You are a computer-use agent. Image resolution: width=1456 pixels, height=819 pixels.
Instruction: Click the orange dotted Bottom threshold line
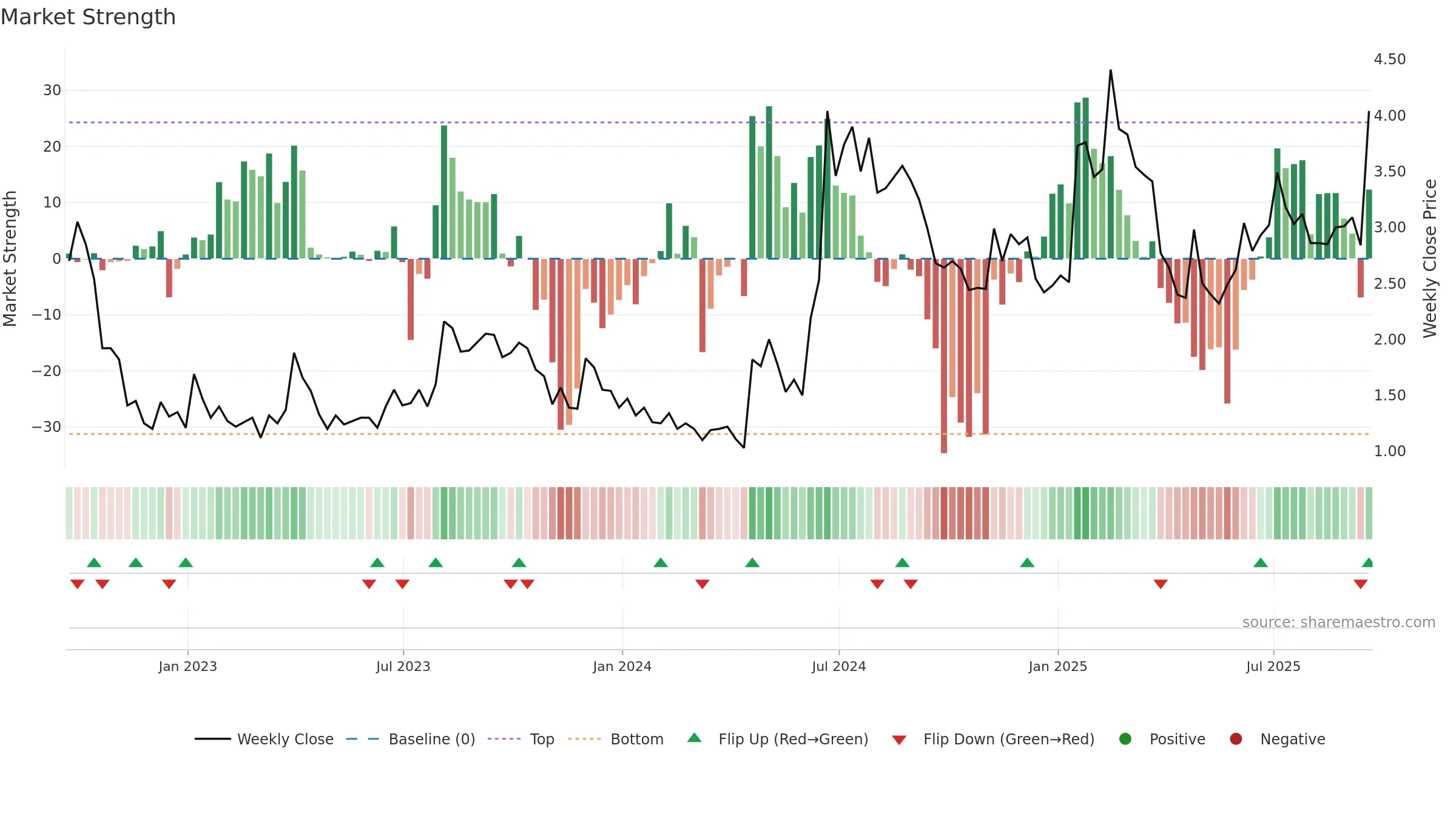718,434
